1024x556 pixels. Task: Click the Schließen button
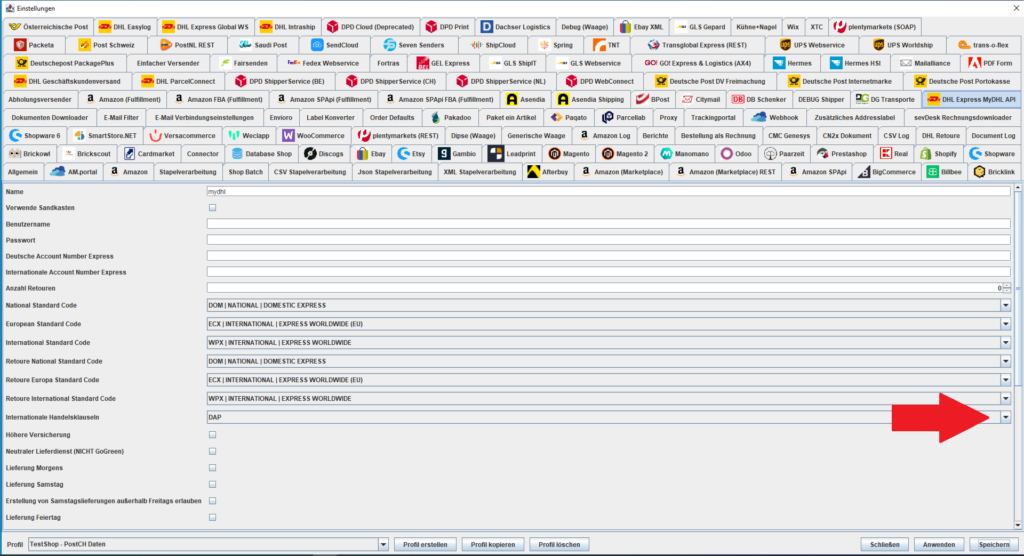[x=884, y=544]
